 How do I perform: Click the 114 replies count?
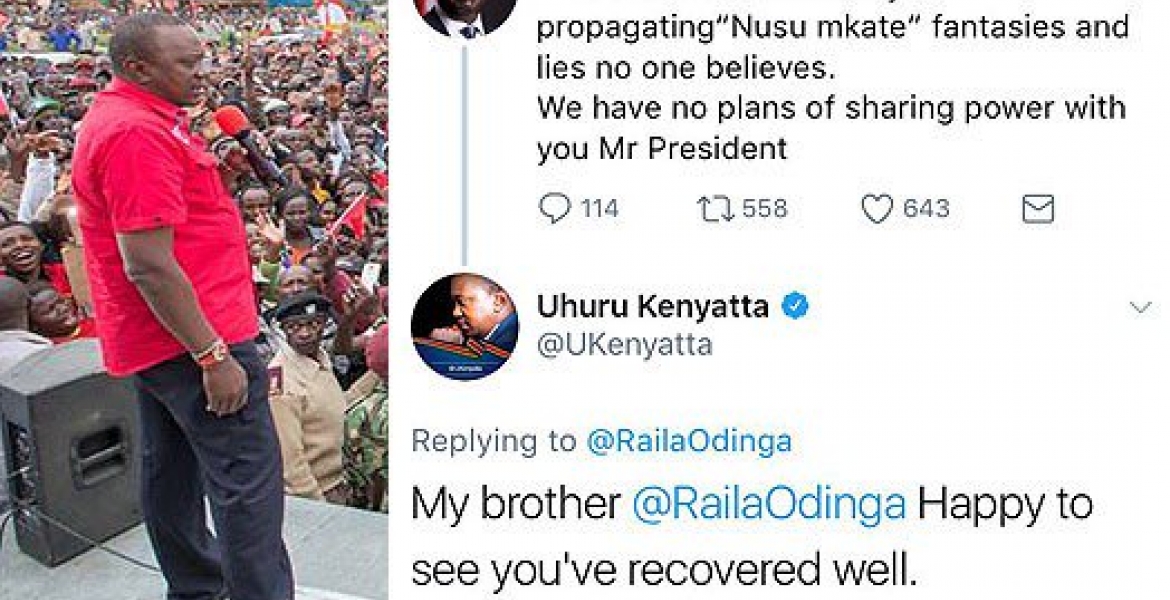pyautogui.click(x=600, y=209)
